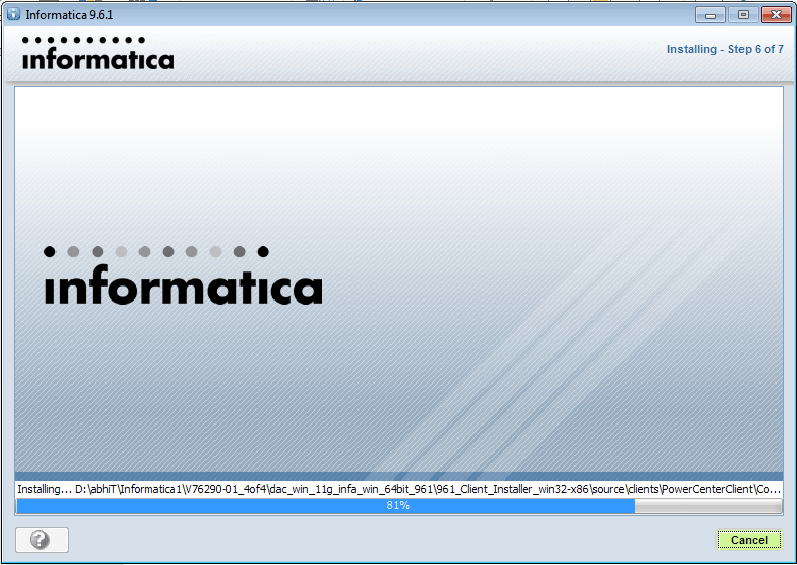
Task: Open help with the question mark button
Action: click(x=42, y=540)
